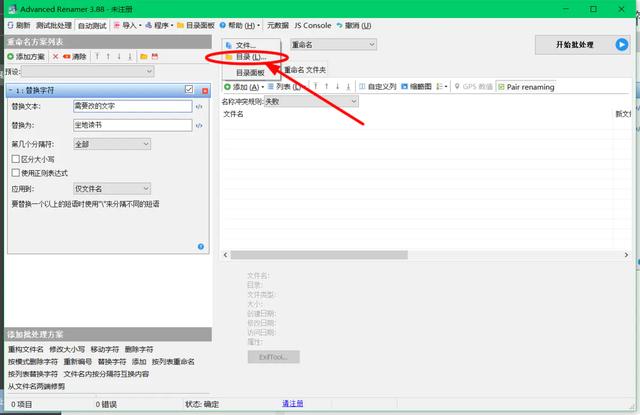Click 缩略图 thumbnails button

tap(416, 87)
